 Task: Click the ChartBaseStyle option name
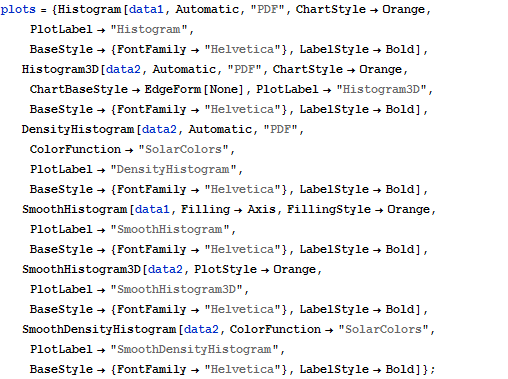[79, 89]
